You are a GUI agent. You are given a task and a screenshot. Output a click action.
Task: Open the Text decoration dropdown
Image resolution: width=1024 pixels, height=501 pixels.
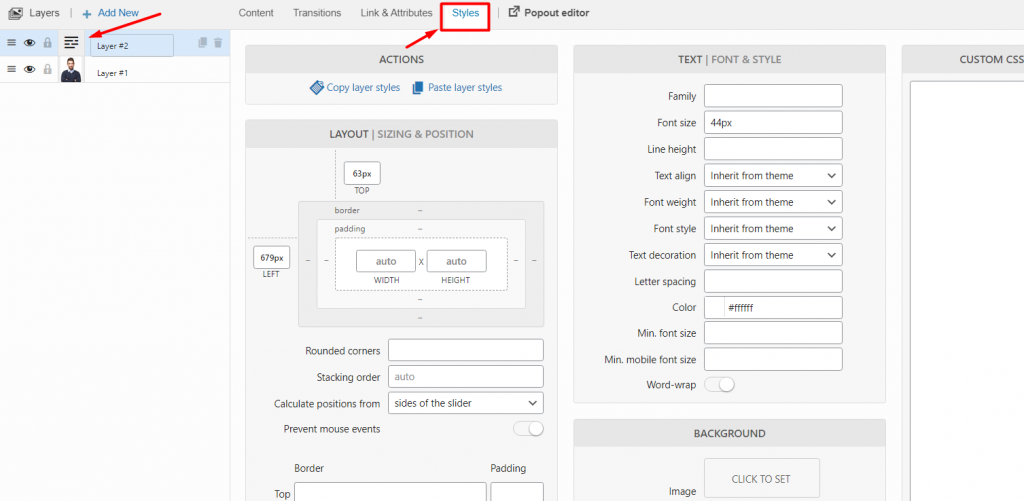(x=773, y=255)
